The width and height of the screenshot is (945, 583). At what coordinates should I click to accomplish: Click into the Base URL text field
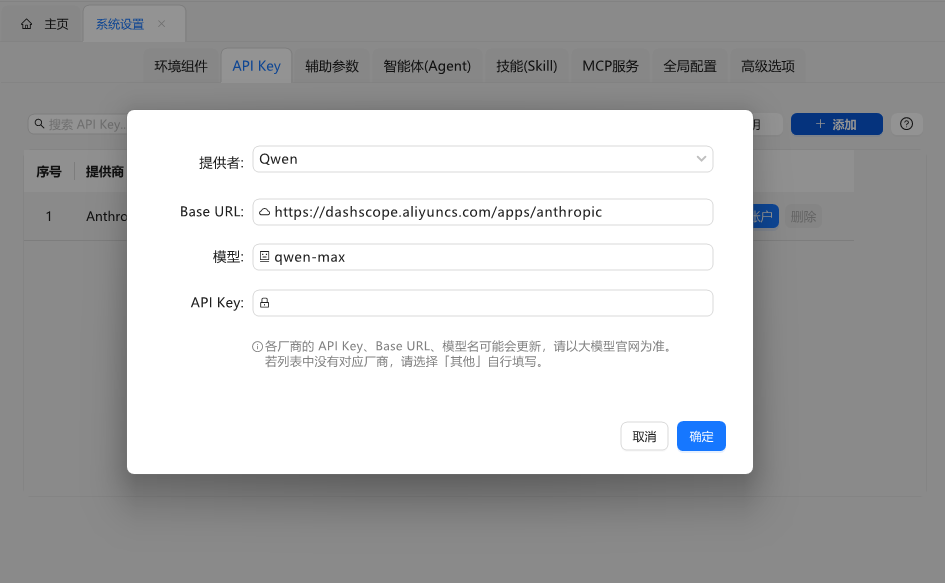pos(490,212)
